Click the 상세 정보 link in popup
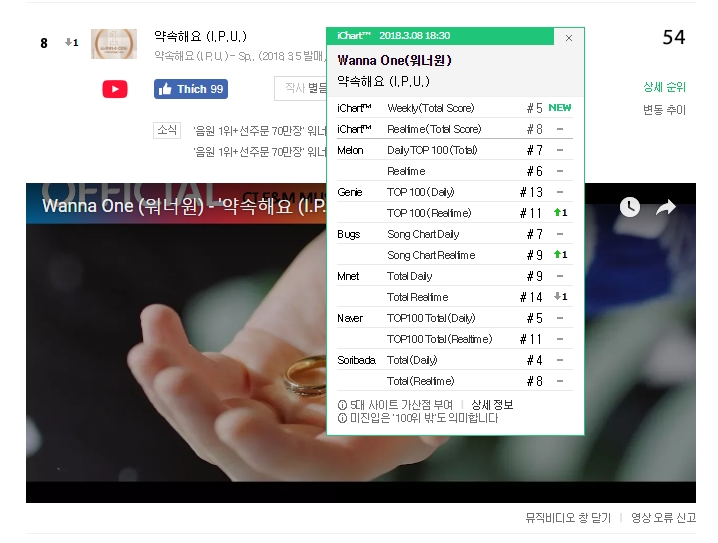This screenshot has width=718, height=543. click(x=492, y=405)
